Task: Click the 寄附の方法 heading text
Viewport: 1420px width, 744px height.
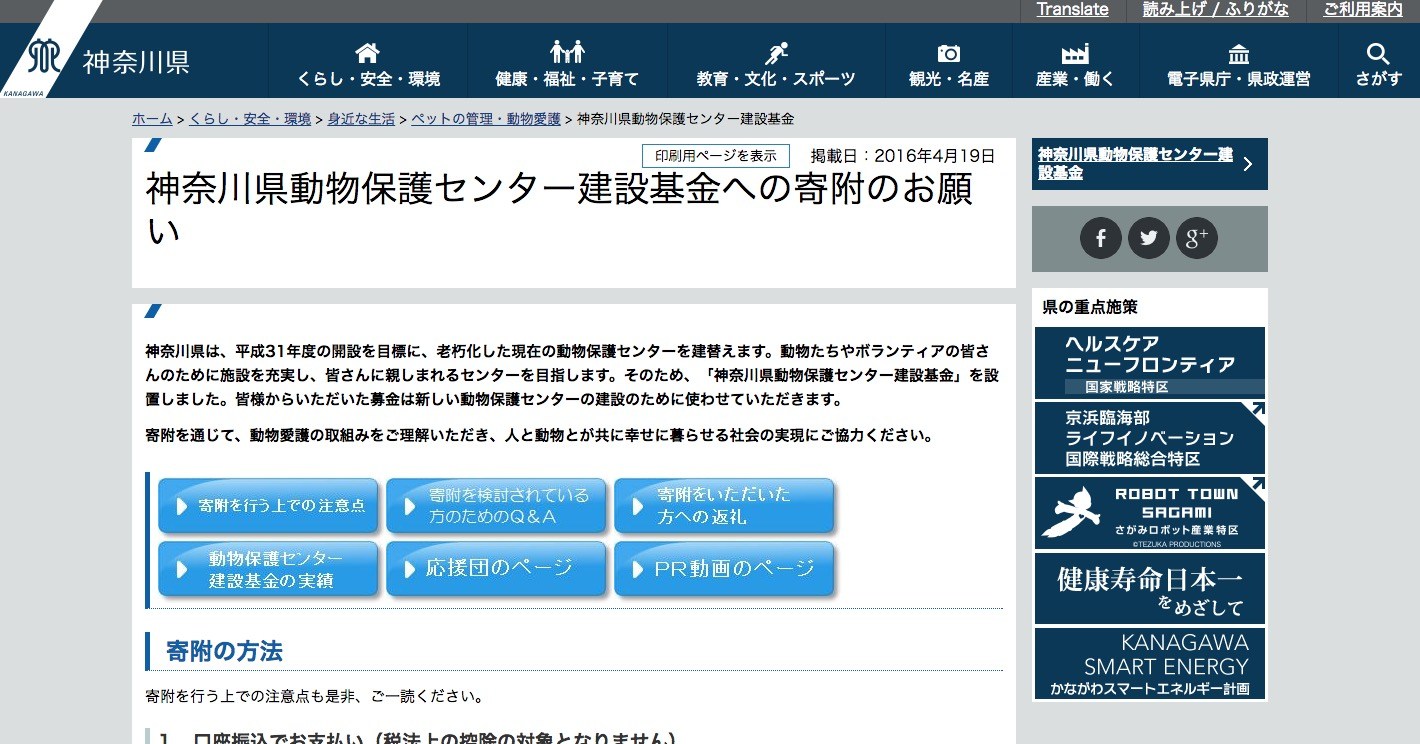Action: point(224,652)
